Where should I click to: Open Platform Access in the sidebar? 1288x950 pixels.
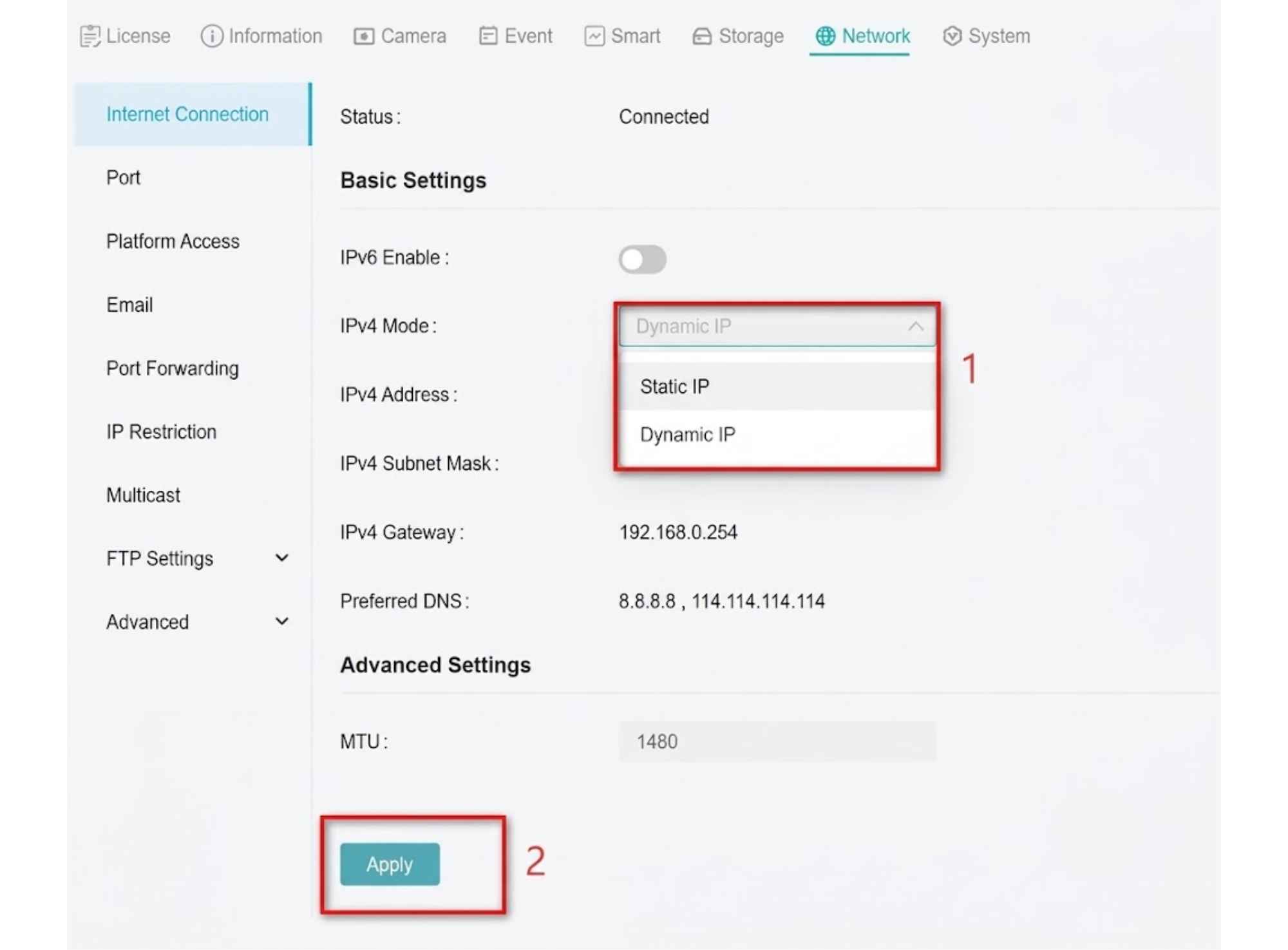(173, 241)
